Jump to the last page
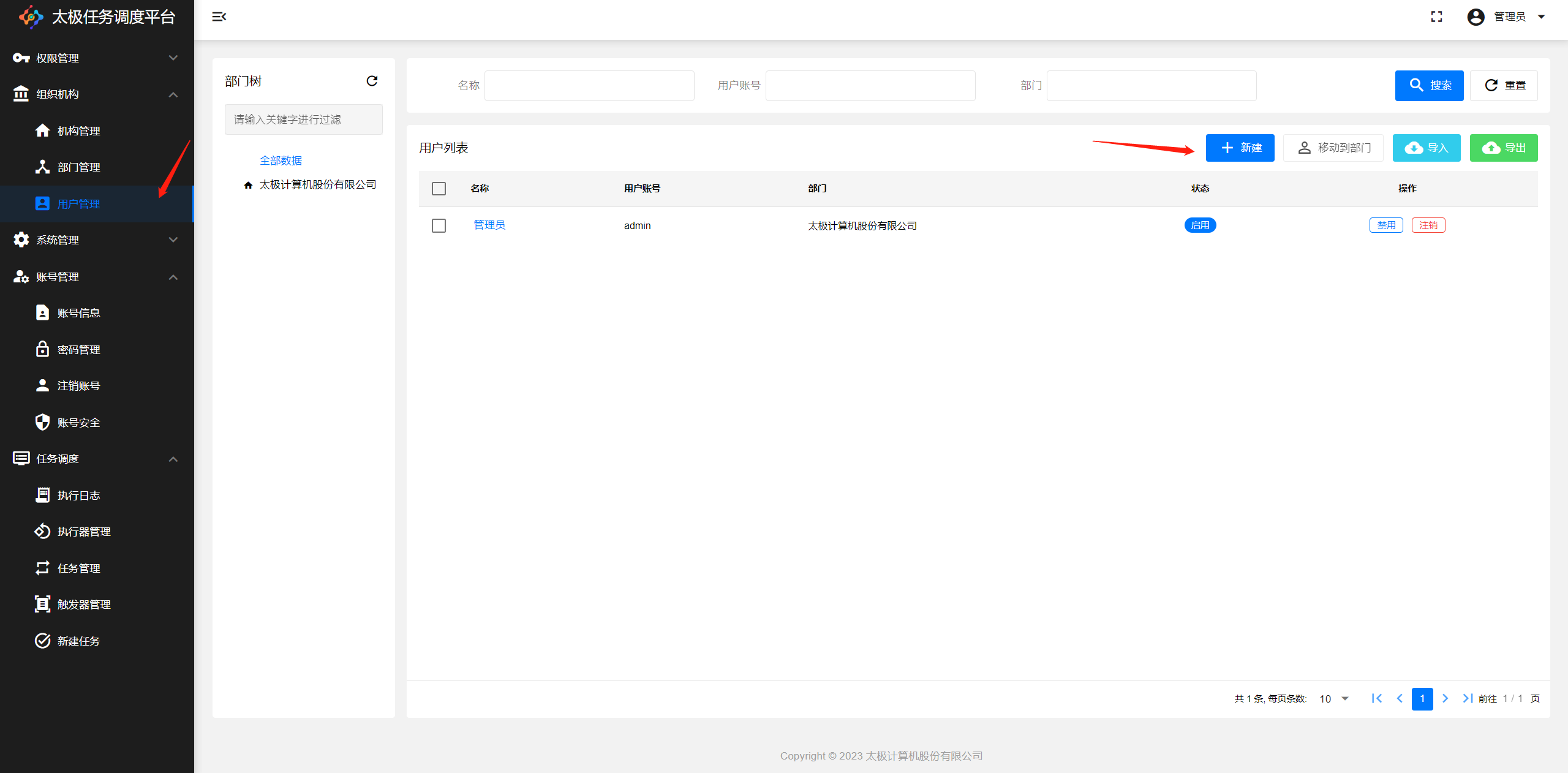Screen dimensions: 1568x773 click(x=1468, y=698)
